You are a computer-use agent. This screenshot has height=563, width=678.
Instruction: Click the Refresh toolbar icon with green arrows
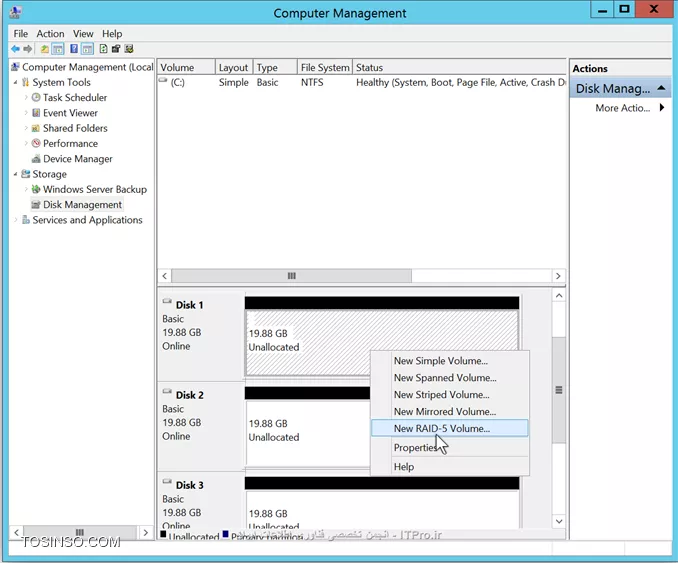(x=103, y=49)
